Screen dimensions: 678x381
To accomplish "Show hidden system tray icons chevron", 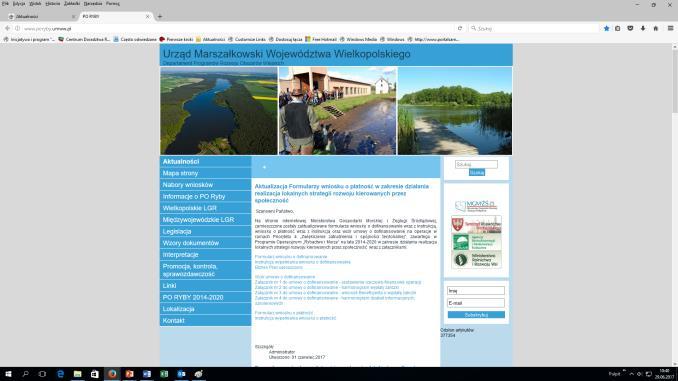I will (x=631, y=374).
